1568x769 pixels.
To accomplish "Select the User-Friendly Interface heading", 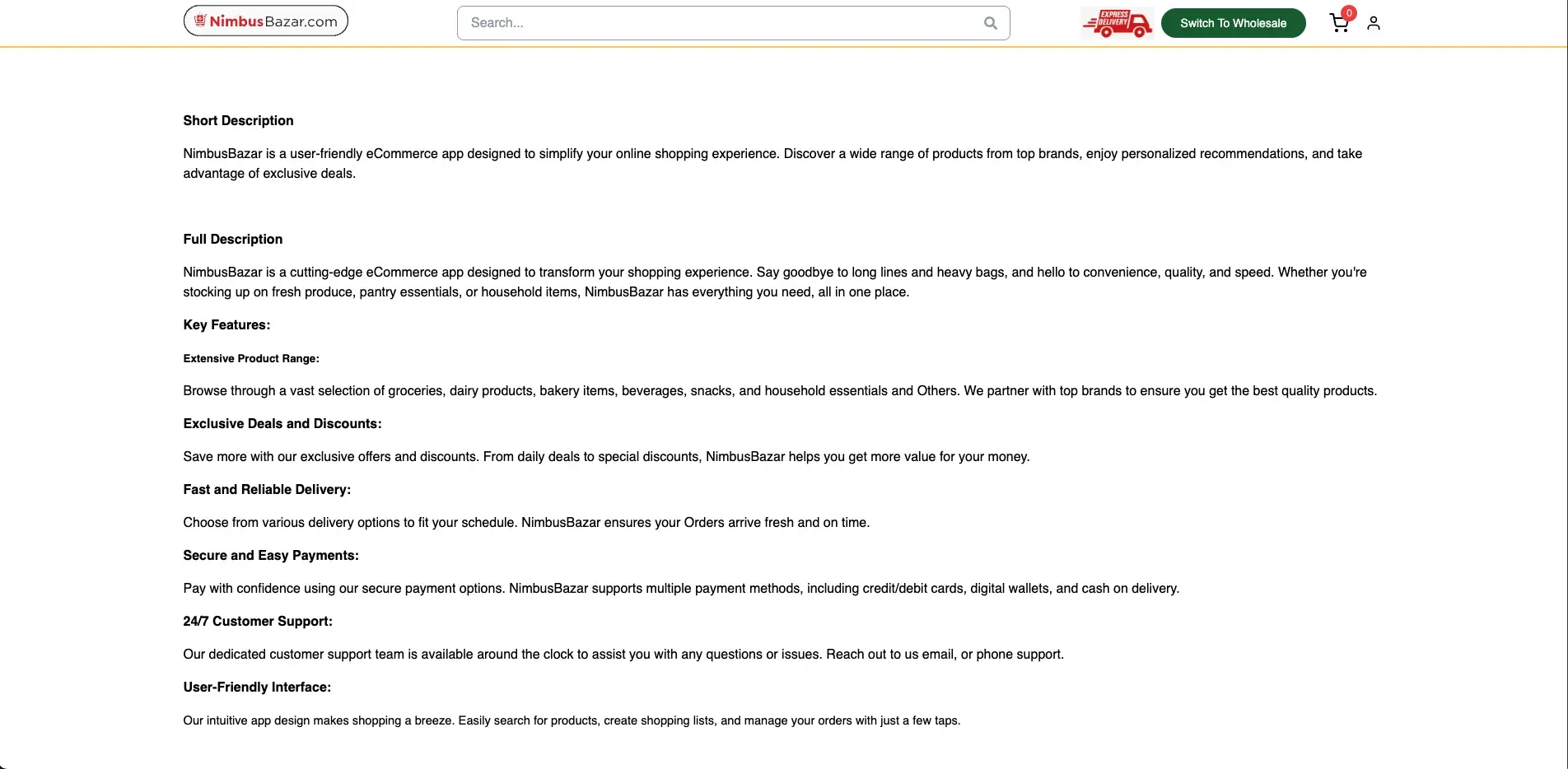I will coord(257,687).
